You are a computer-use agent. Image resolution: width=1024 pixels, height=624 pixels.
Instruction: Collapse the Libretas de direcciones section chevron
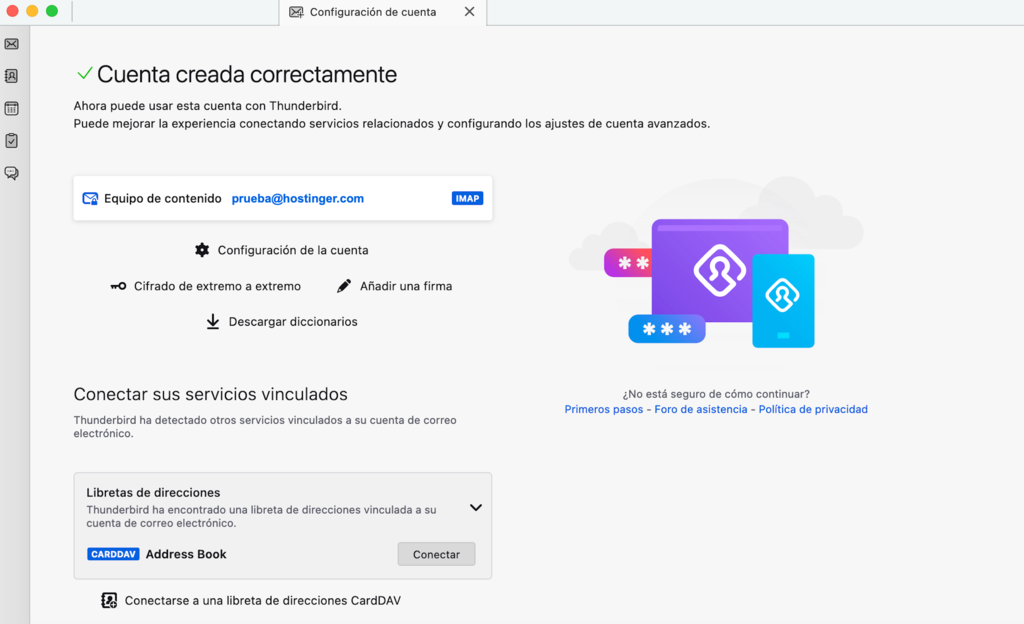(476, 507)
